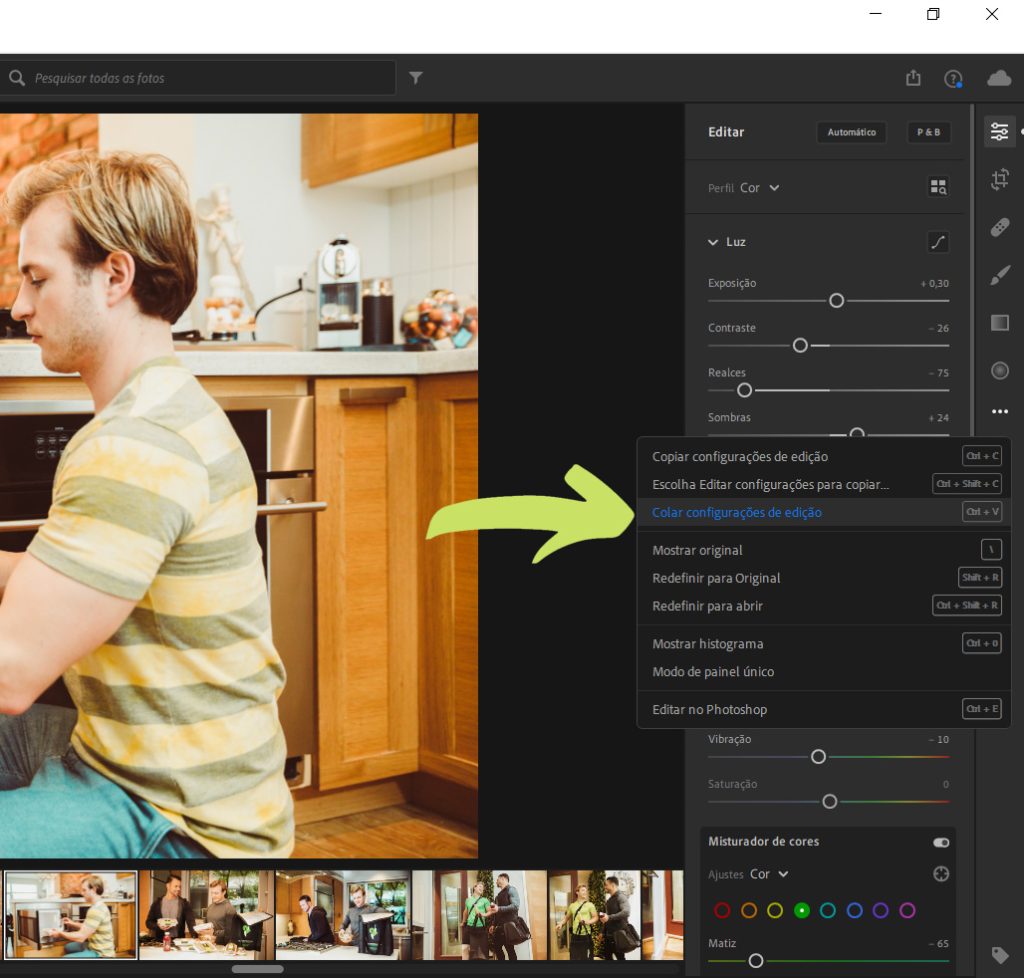Toggle the Misturador de cores switch
Viewport: 1024px width, 978px height.
tap(940, 842)
